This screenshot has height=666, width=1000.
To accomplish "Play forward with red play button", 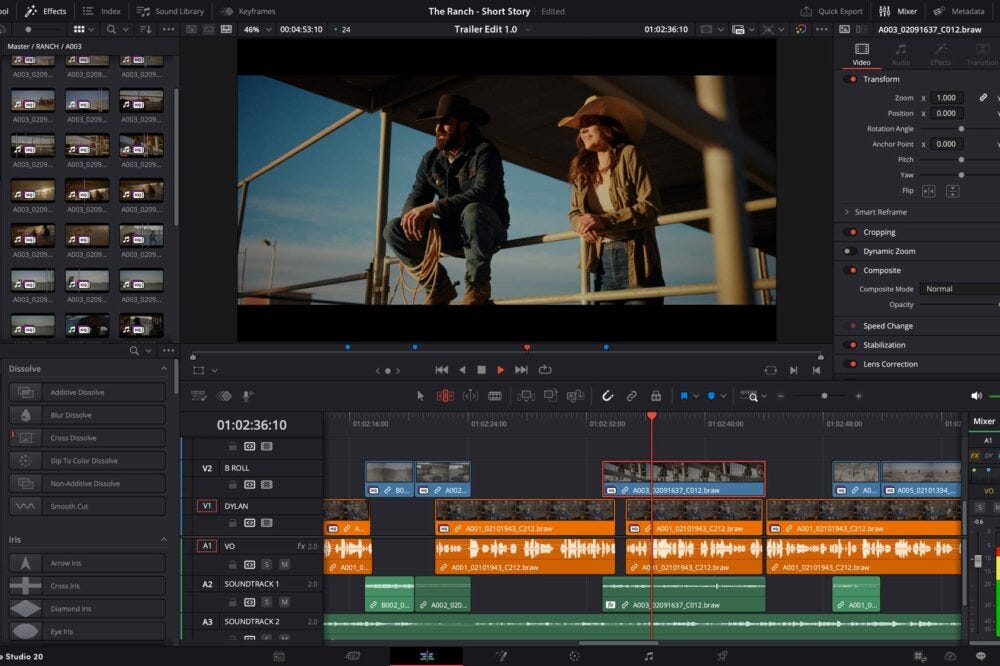I will pos(501,370).
